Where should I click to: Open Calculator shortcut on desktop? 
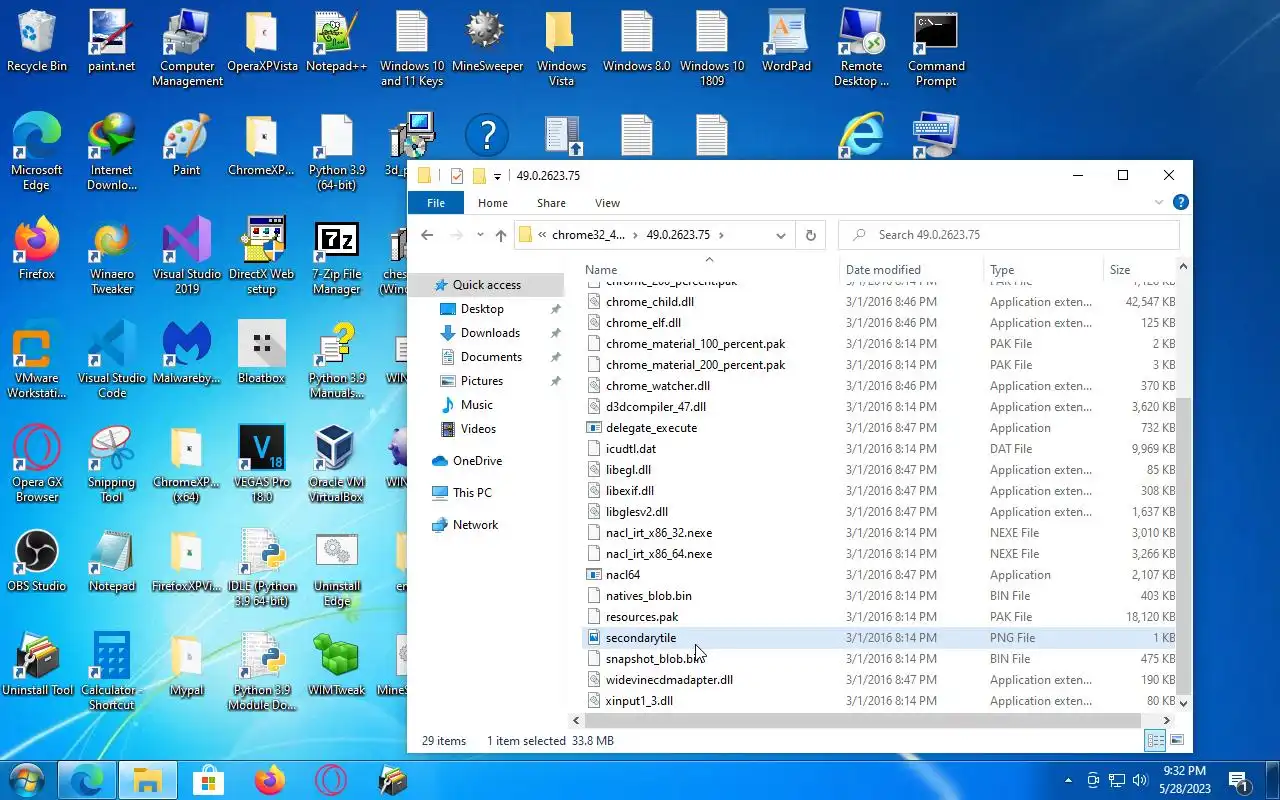(112, 672)
